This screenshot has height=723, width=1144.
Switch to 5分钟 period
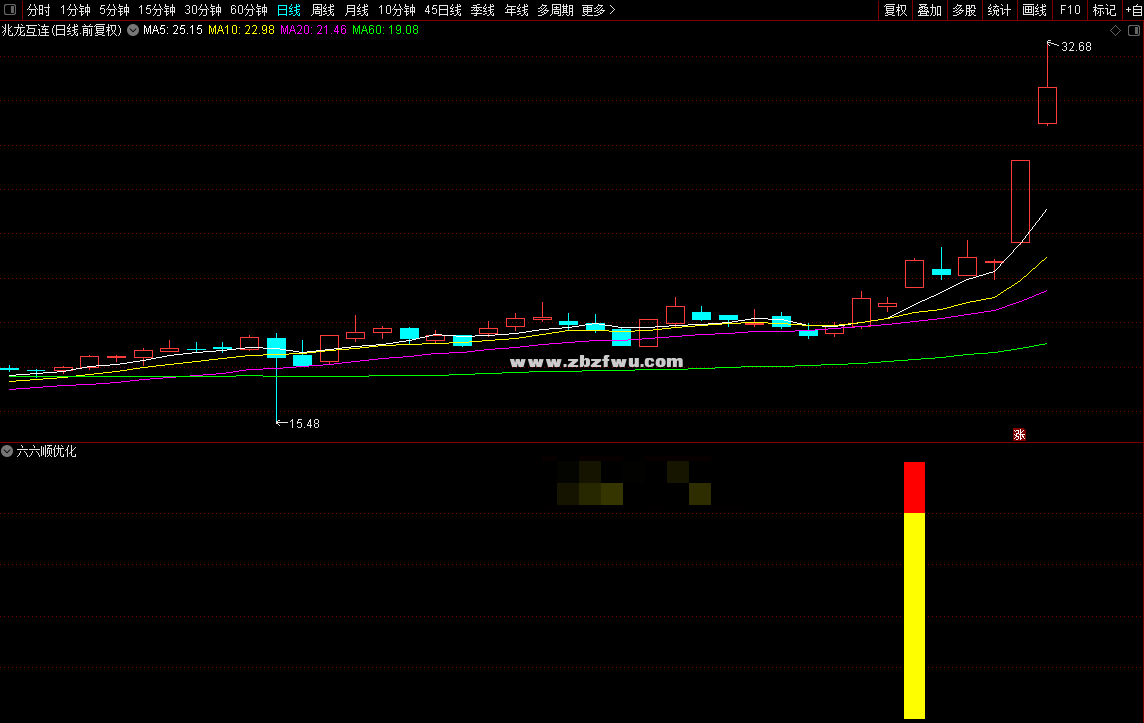[115, 10]
